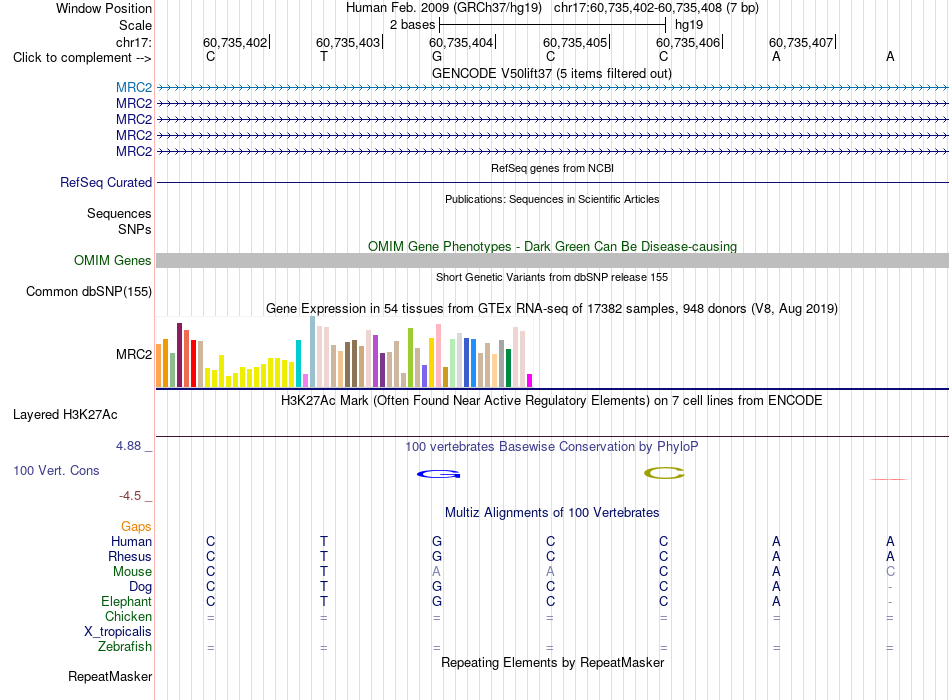Screen dimensions: 950x700
Task: Select the Rhesus alignment row label
Action: point(130,556)
